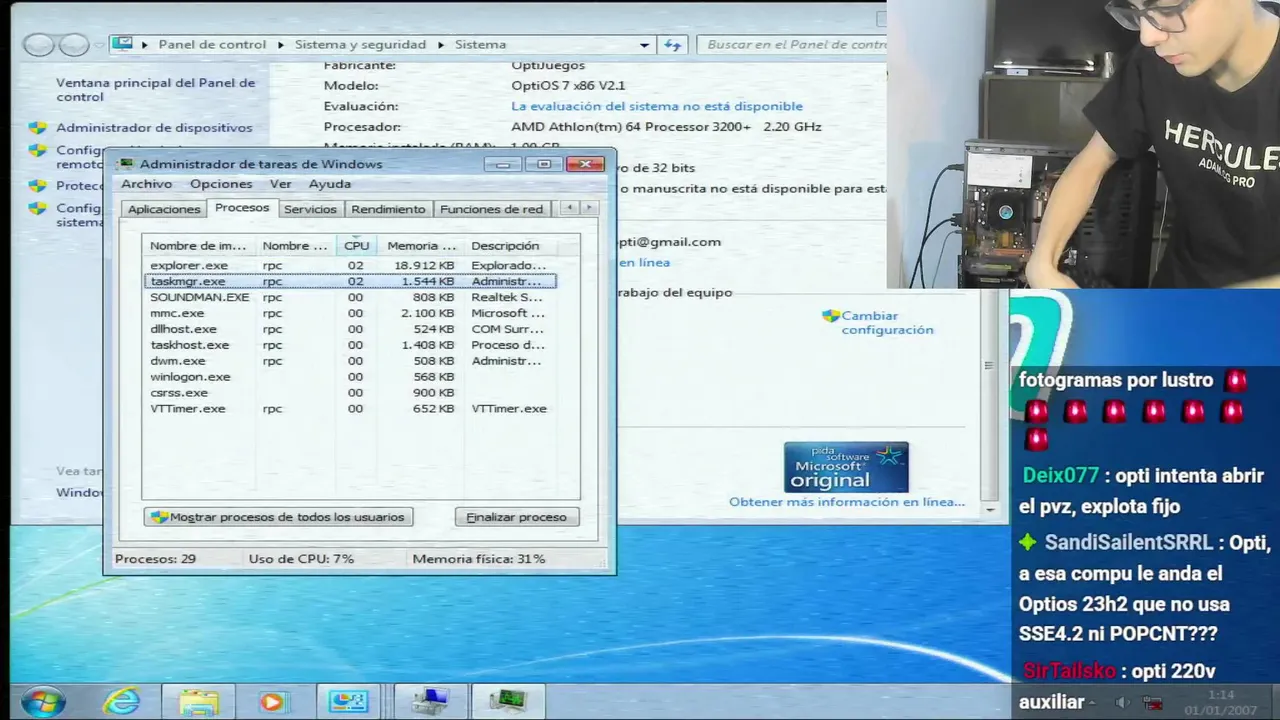The width and height of the screenshot is (1280, 720).
Task: Click La evaluación del sistema no está disponible
Action: tap(657, 106)
